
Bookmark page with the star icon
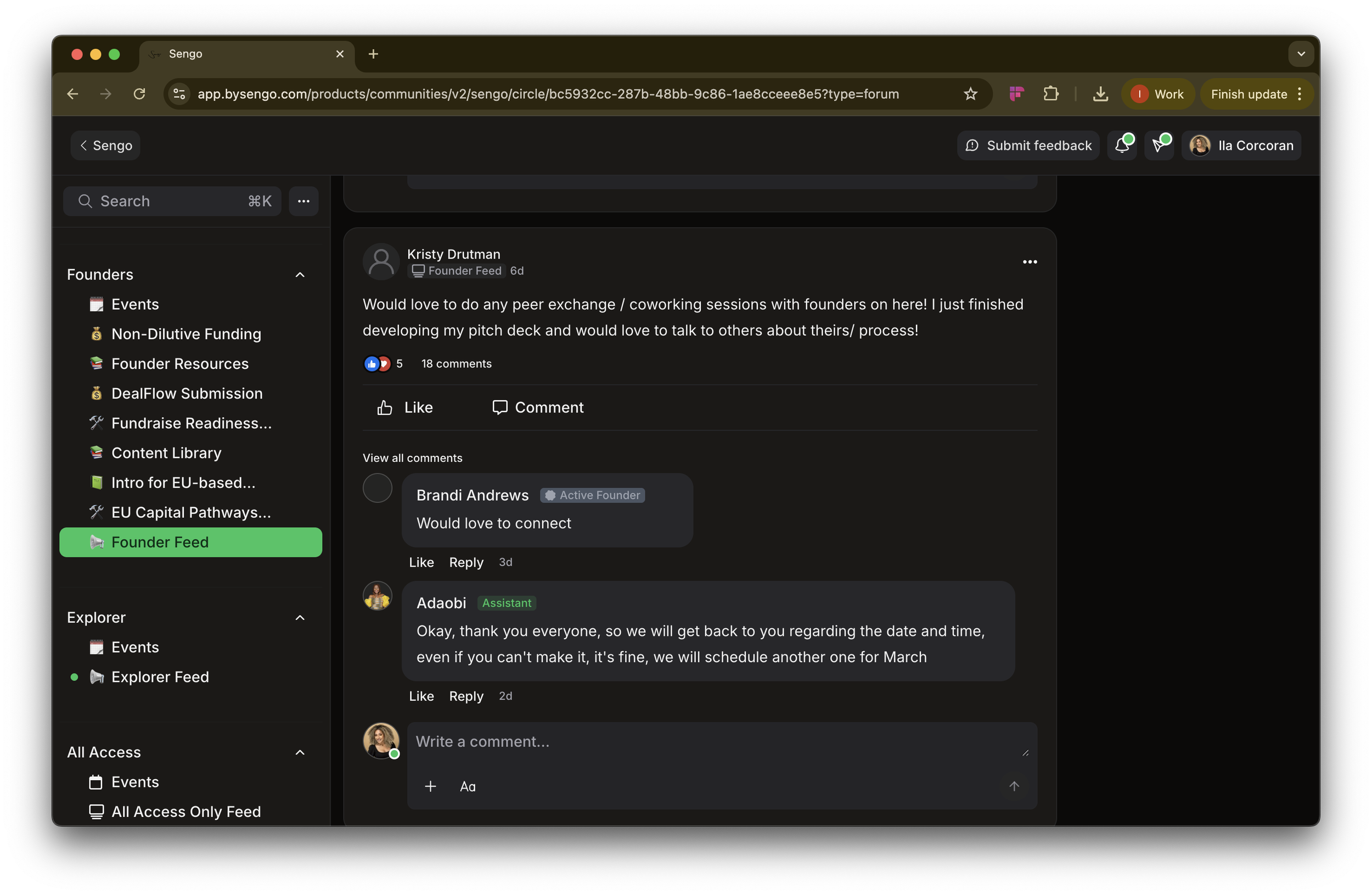tap(970, 94)
